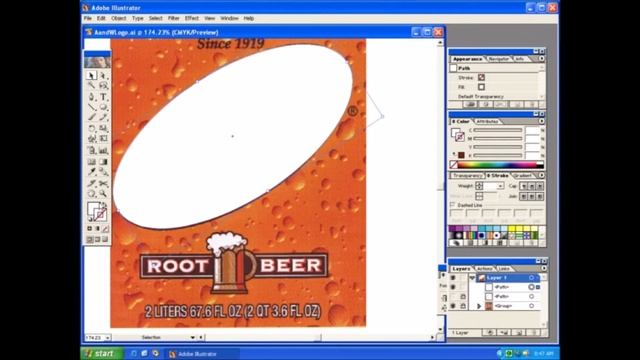Select the Mesh tool
The height and width of the screenshot is (360, 640).
click(92, 162)
